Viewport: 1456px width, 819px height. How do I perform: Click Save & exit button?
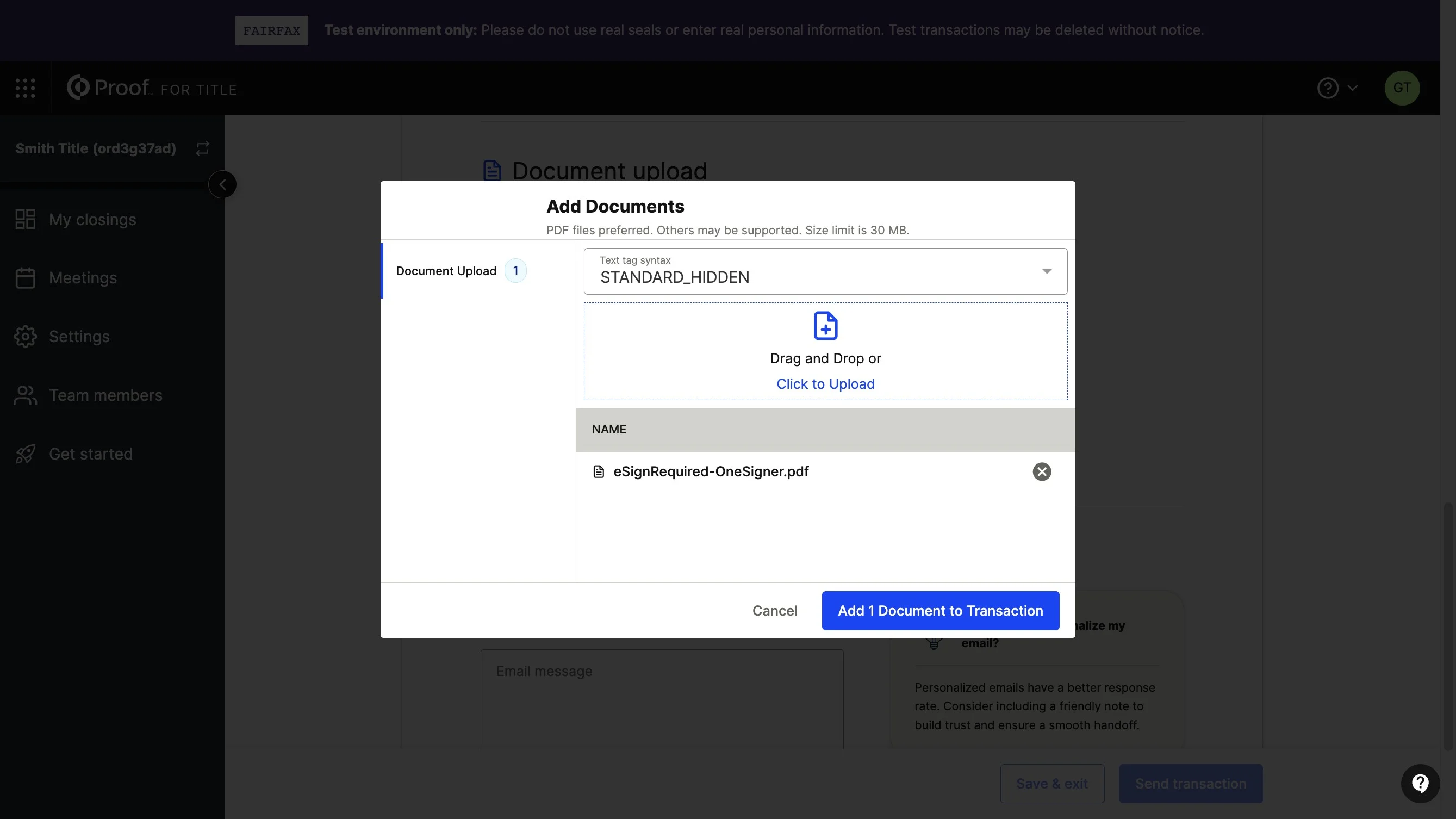click(x=1052, y=784)
